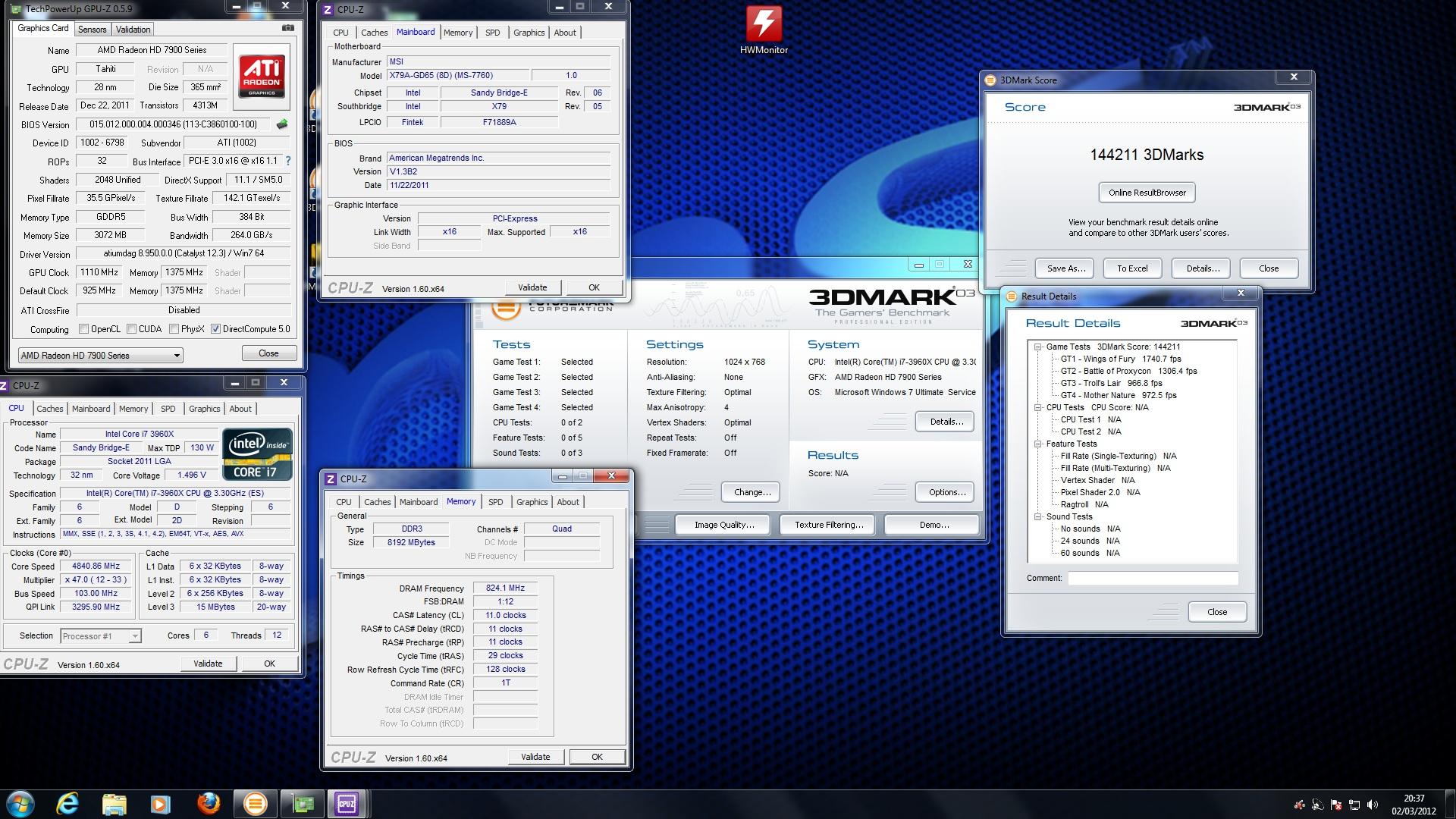Click the BIOS save chip icon in GPU-Z

coord(282,124)
